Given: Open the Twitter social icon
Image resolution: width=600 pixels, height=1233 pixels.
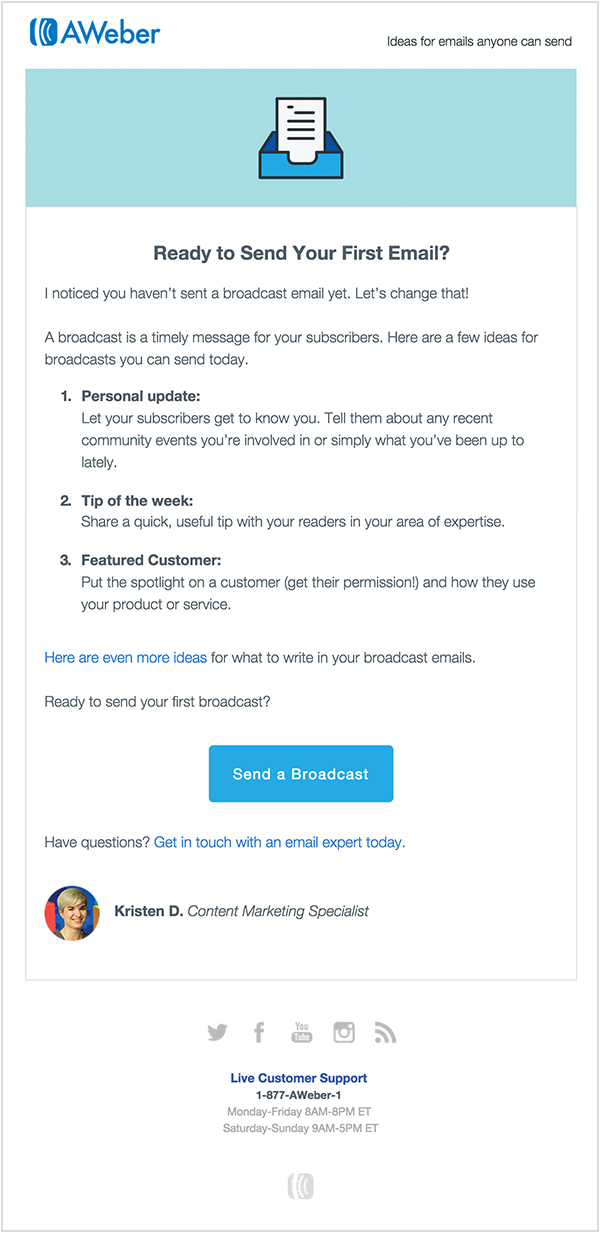Looking at the screenshot, I should click(x=217, y=1032).
